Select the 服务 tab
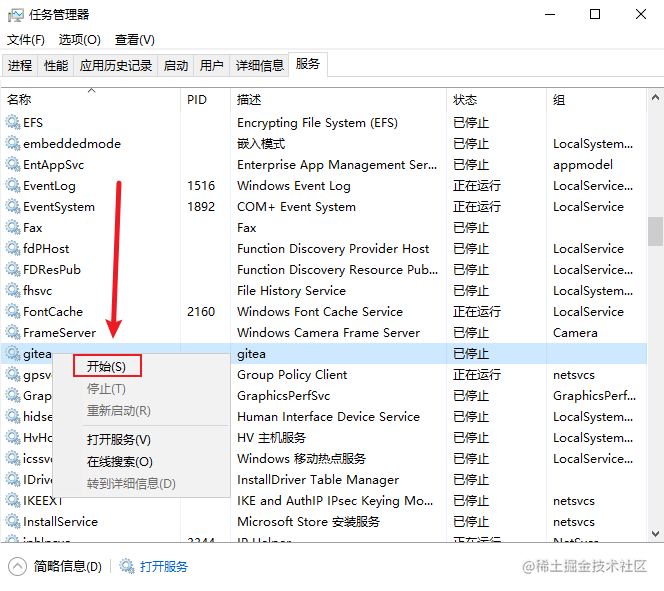This screenshot has width=664, height=591. click(308, 64)
